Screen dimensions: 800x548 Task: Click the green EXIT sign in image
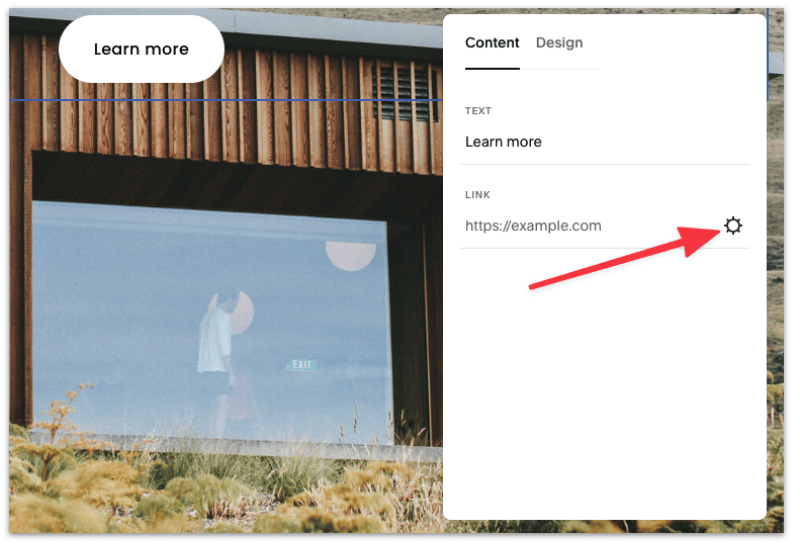click(303, 366)
